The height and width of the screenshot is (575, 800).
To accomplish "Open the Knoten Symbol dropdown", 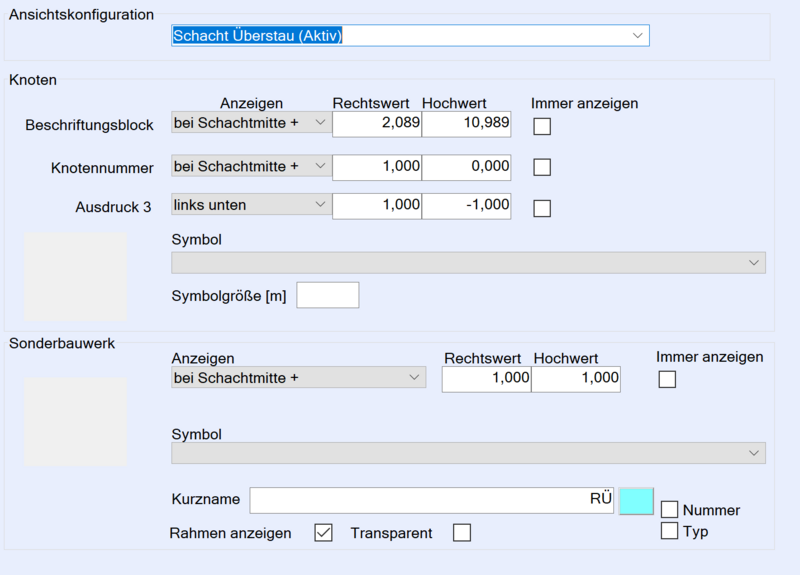I will pyautogui.click(x=468, y=262).
